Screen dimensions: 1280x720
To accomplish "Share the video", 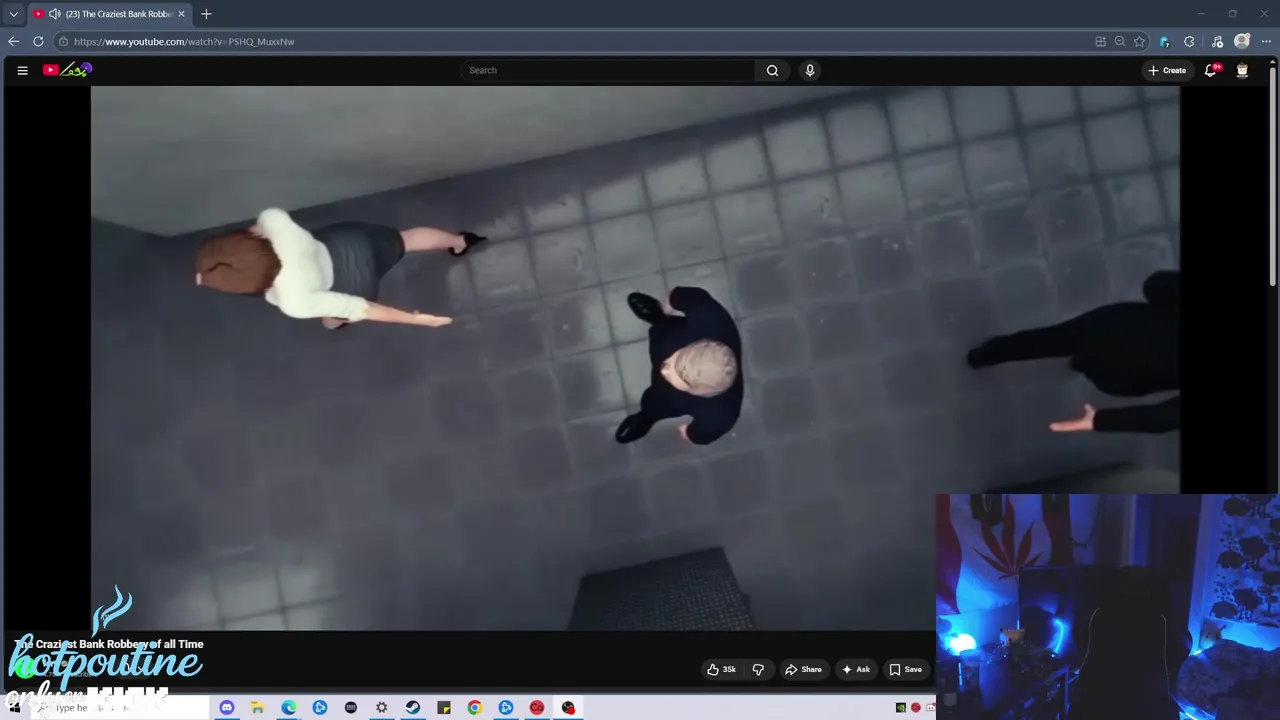I will click(803, 669).
